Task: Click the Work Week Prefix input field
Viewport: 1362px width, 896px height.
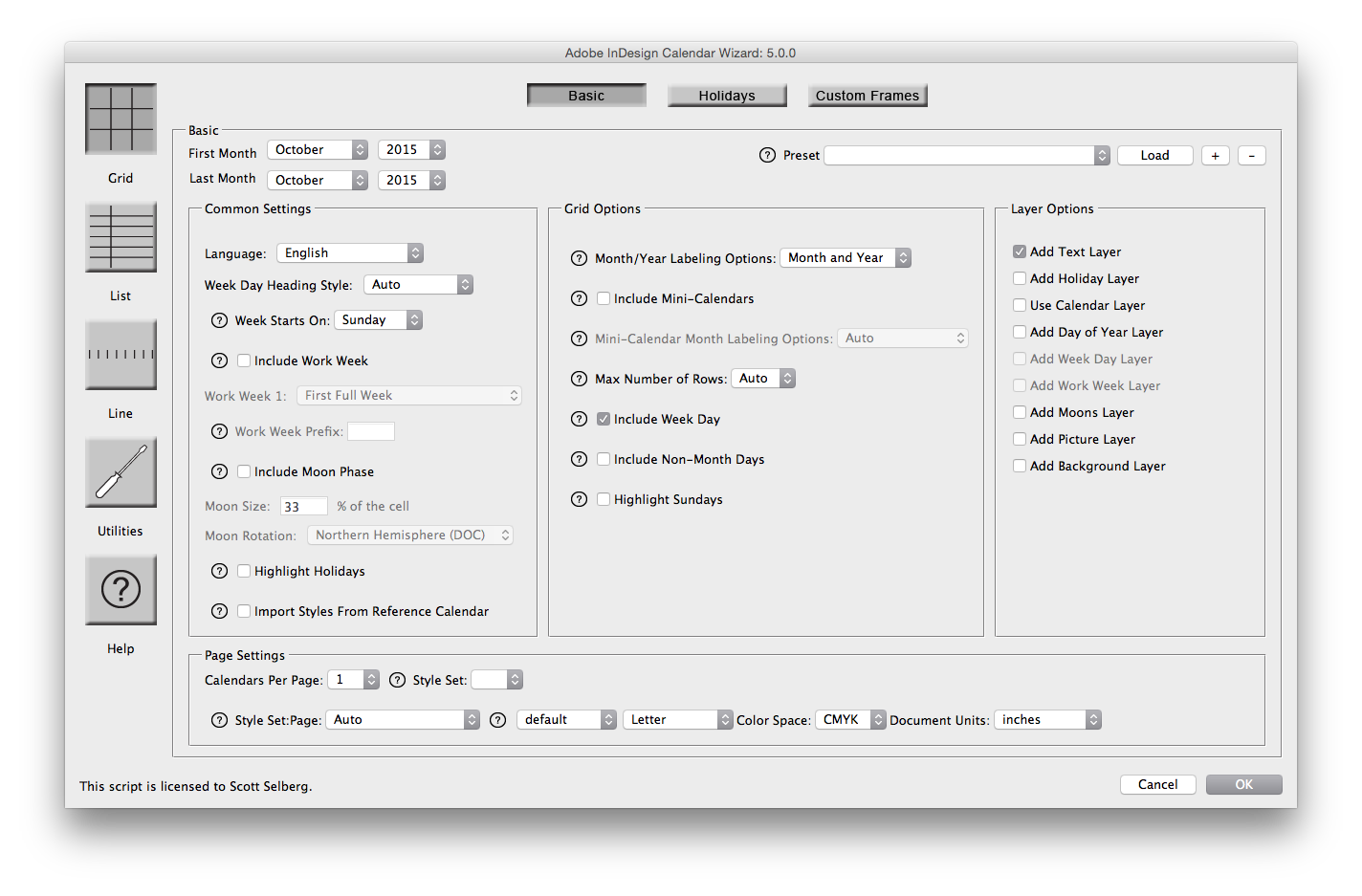Action: pyautogui.click(x=371, y=431)
